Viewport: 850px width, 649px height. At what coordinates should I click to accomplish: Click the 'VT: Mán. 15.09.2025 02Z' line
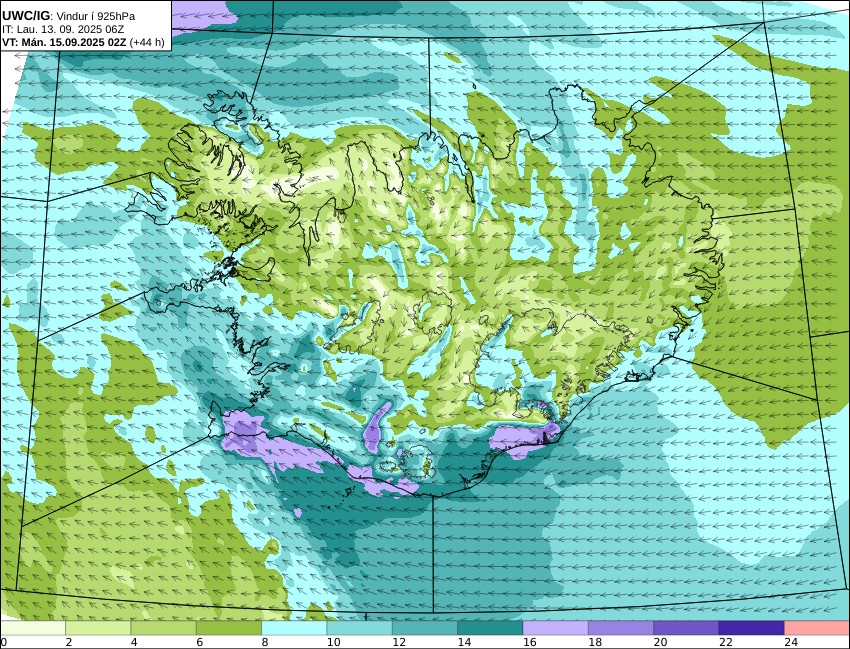tap(64, 42)
